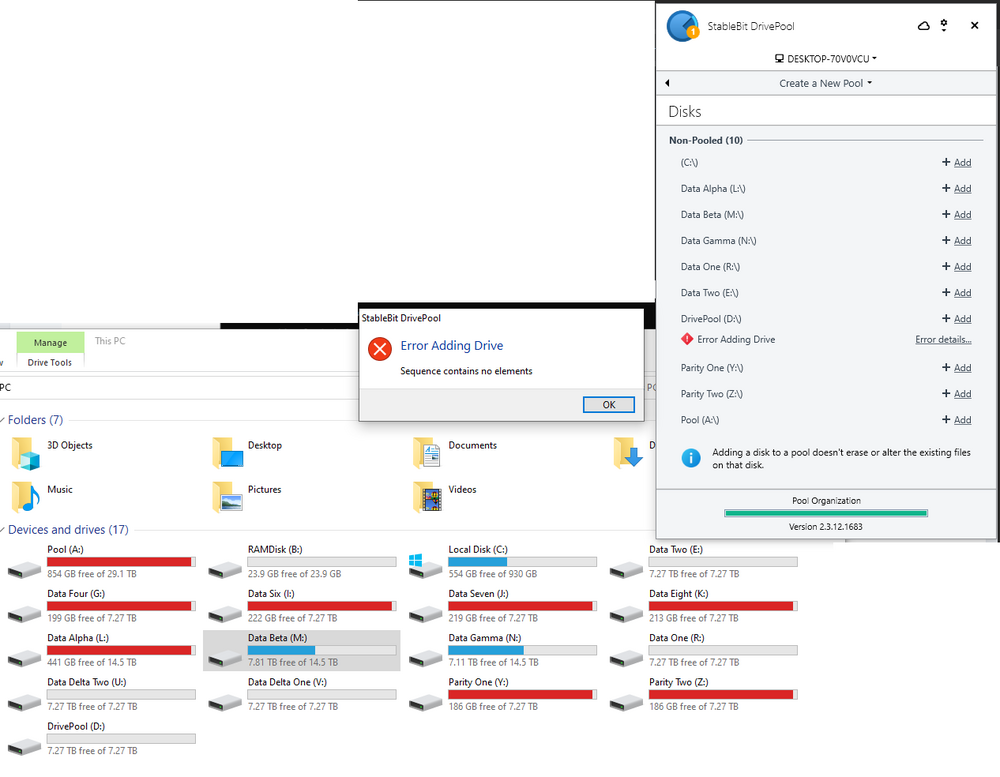Image resolution: width=1000 pixels, height=777 pixels.
Task: Click the Explorer address bar field
Action: [x=179, y=387]
